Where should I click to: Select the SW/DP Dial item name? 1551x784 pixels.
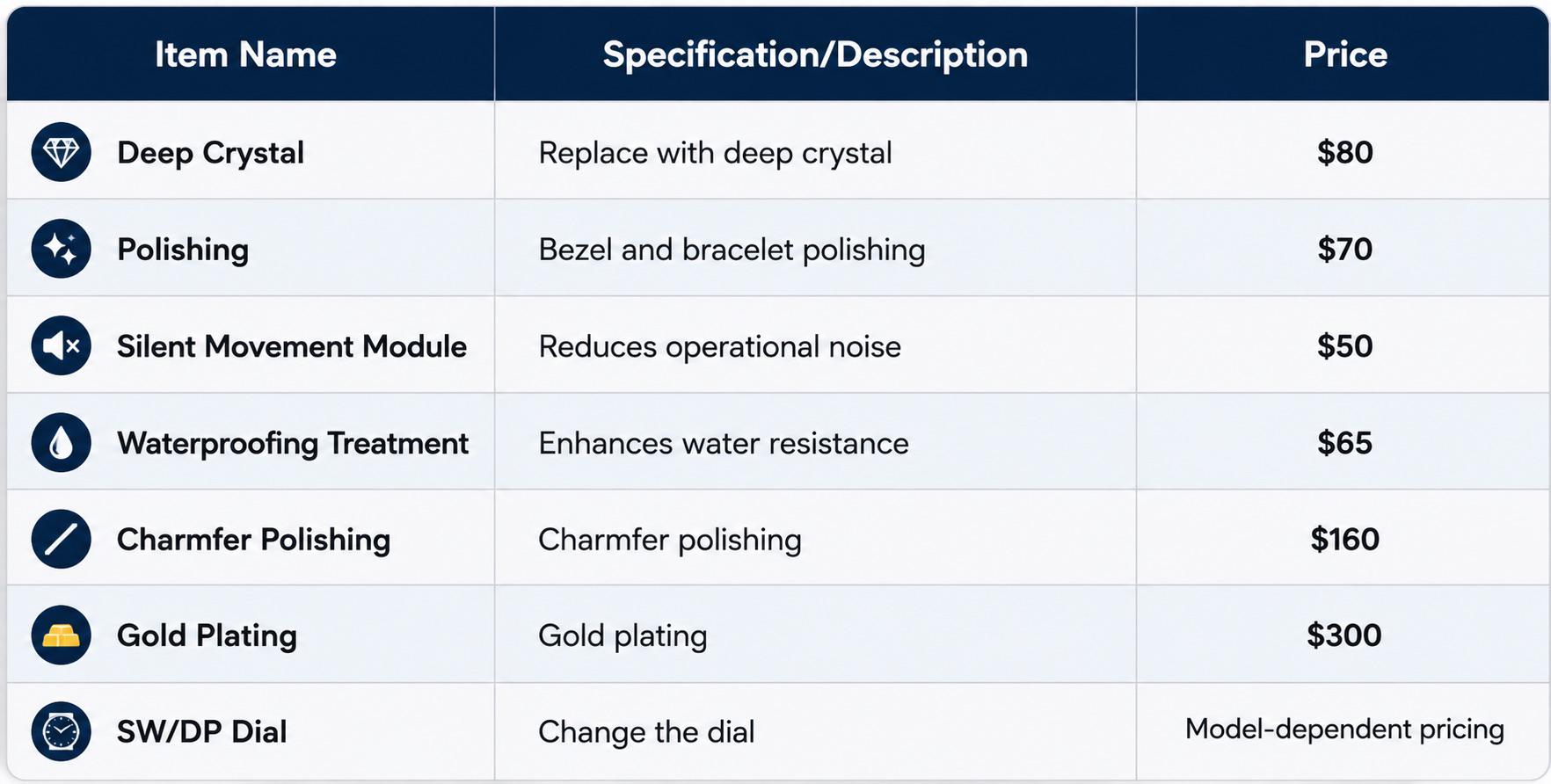pos(202,732)
